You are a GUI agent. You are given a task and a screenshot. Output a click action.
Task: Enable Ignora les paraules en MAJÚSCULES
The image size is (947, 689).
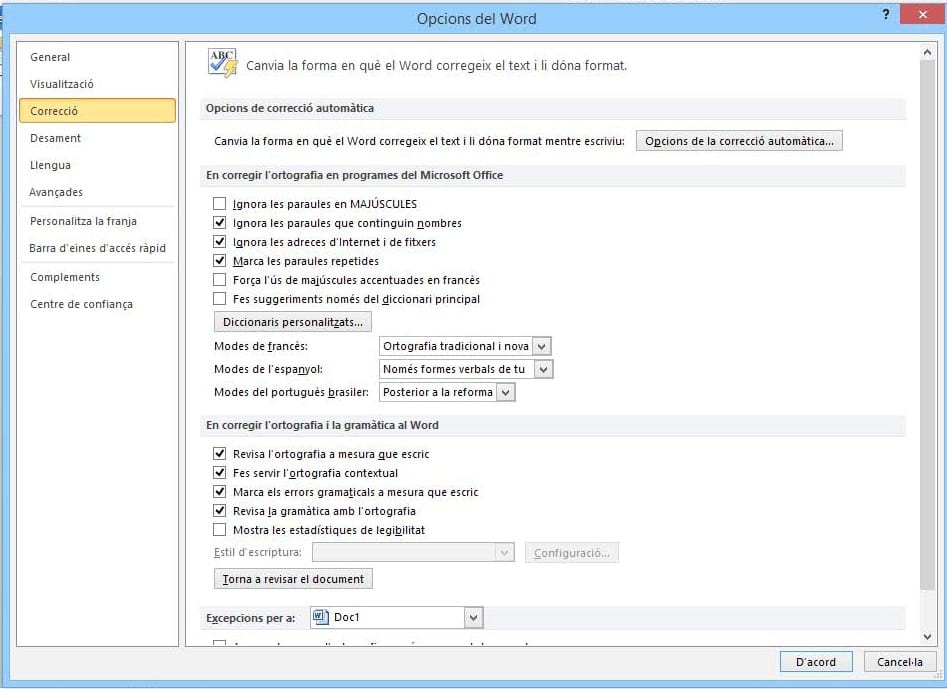pyautogui.click(x=220, y=204)
